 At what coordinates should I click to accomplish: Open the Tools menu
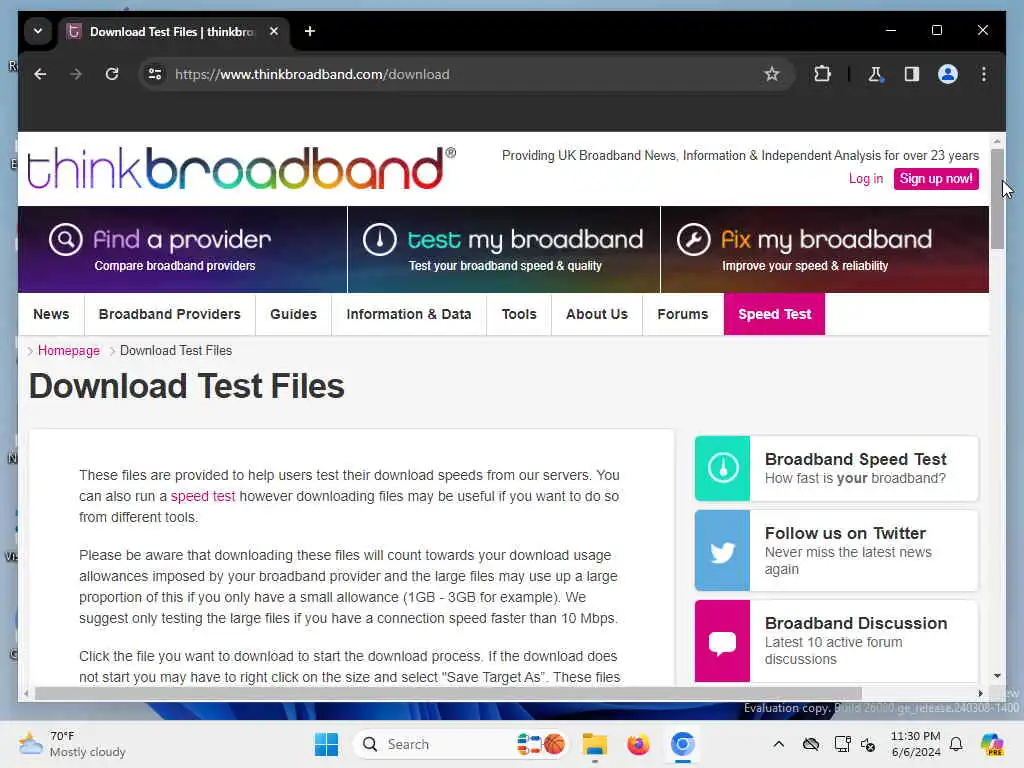pyautogui.click(x=519, y=314)
